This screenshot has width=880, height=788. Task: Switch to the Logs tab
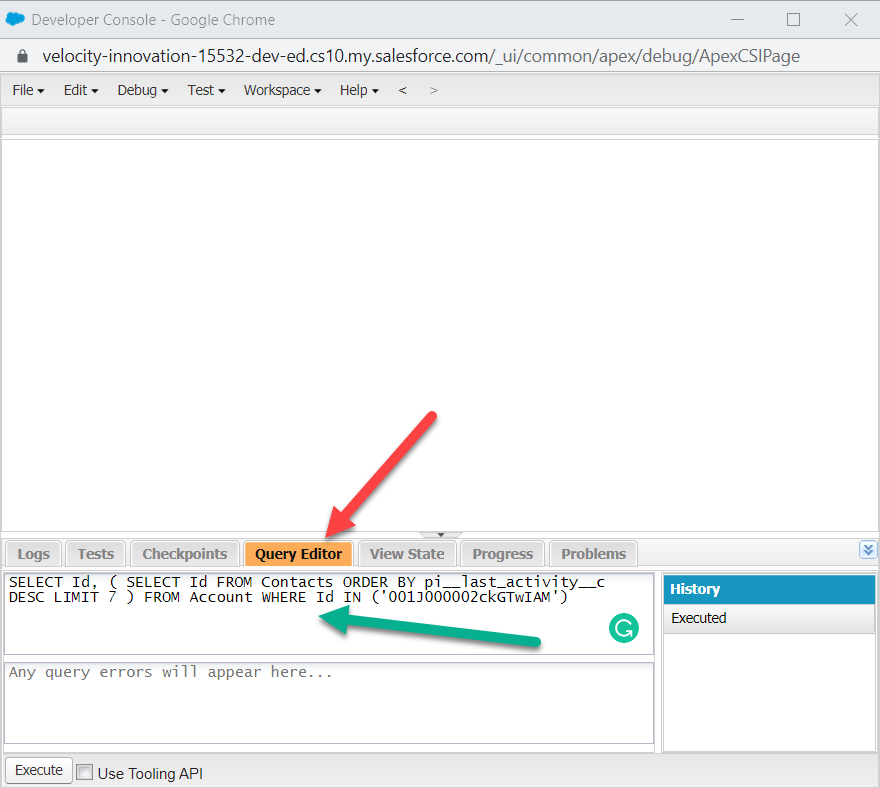(x=34, y=554)
